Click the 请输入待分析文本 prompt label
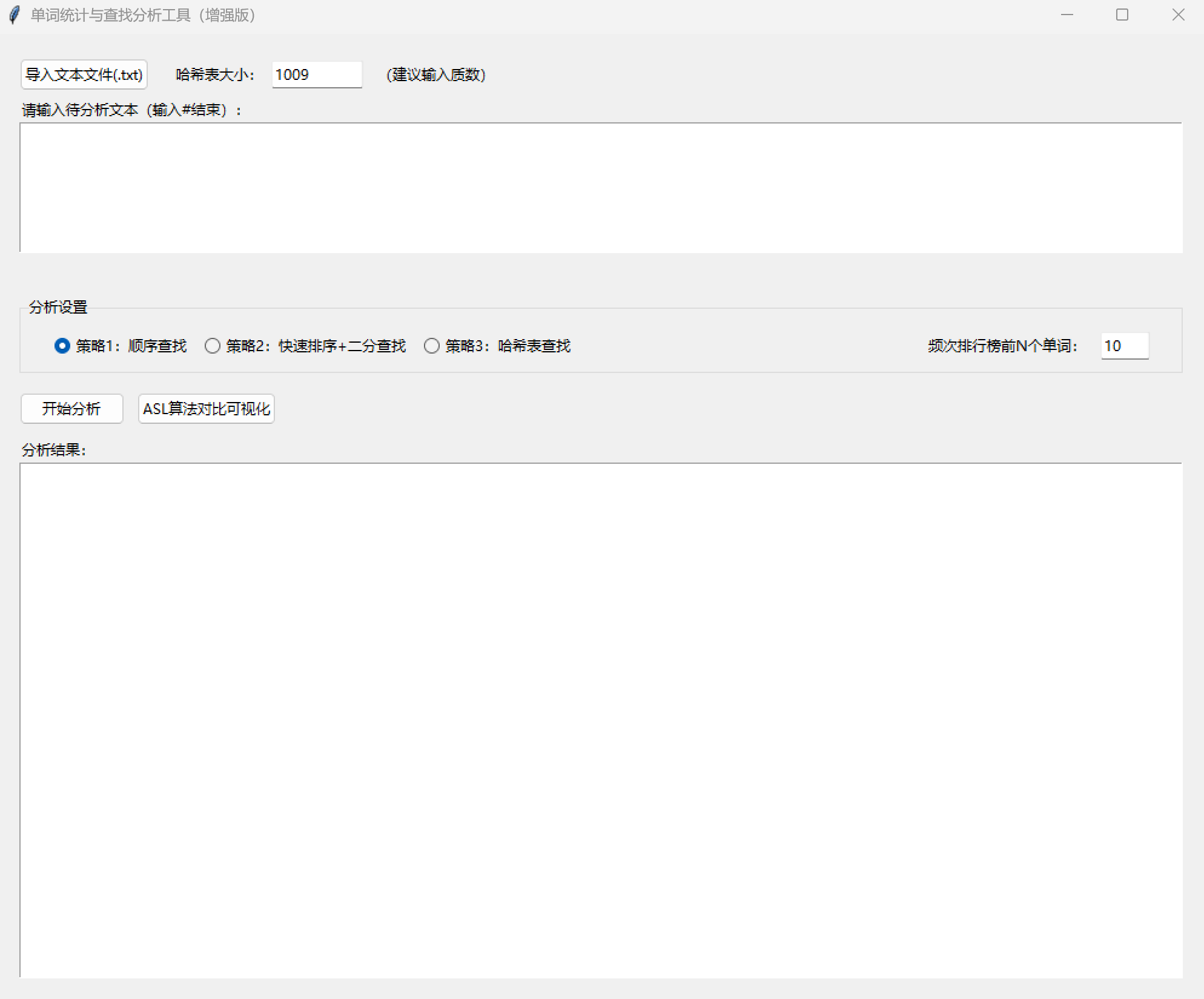The width and height of the screenshot is (1204, 999). (131, 110)
